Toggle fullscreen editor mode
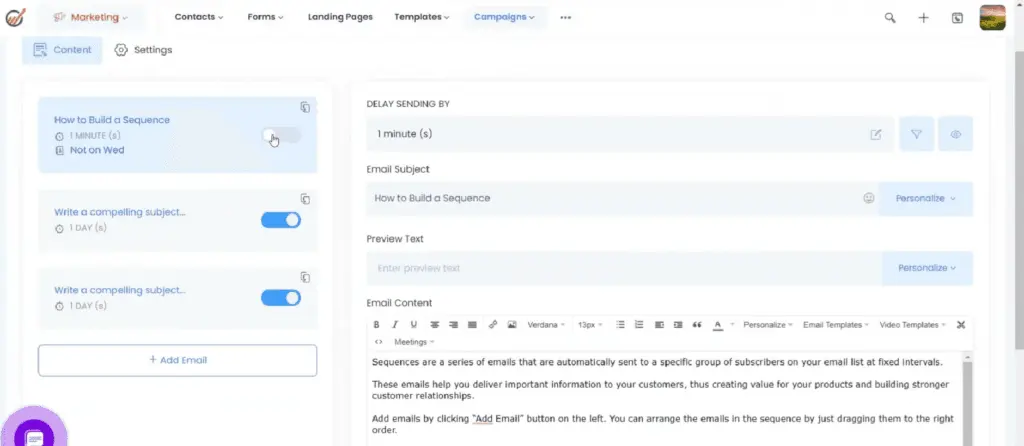This screenshot has height=446, width=1024. point(961,325)
